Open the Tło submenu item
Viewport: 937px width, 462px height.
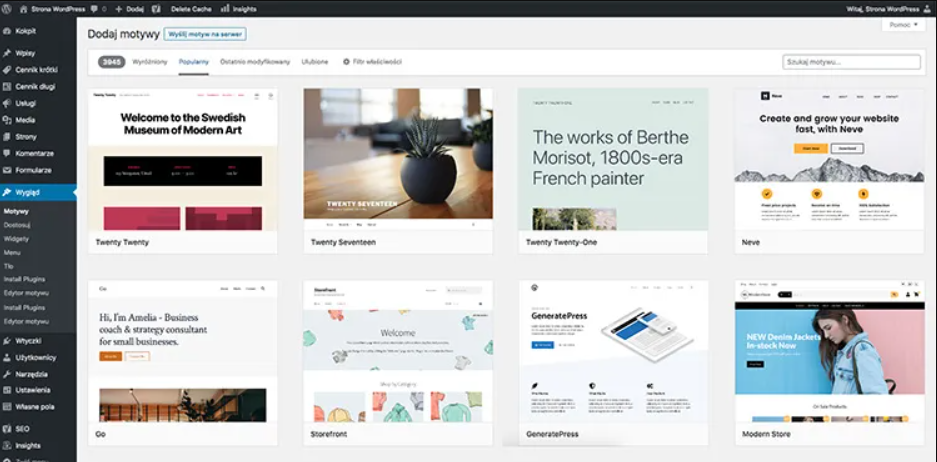(8, 267)
